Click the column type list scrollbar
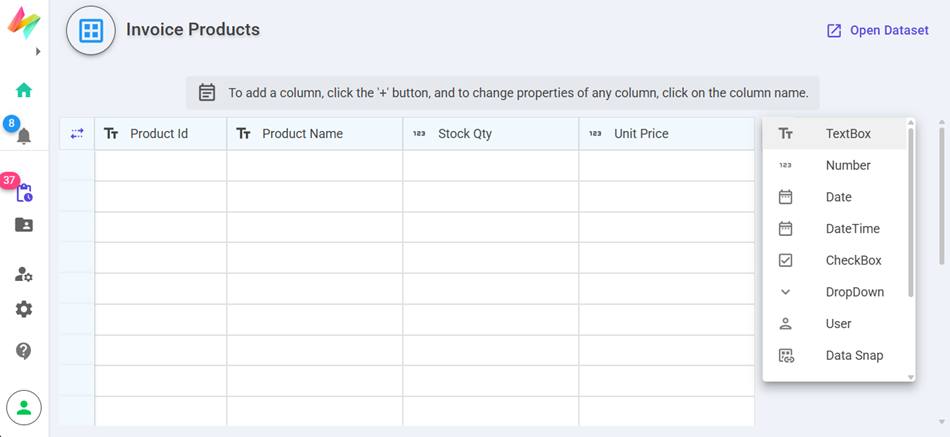 tap(910, 210)
